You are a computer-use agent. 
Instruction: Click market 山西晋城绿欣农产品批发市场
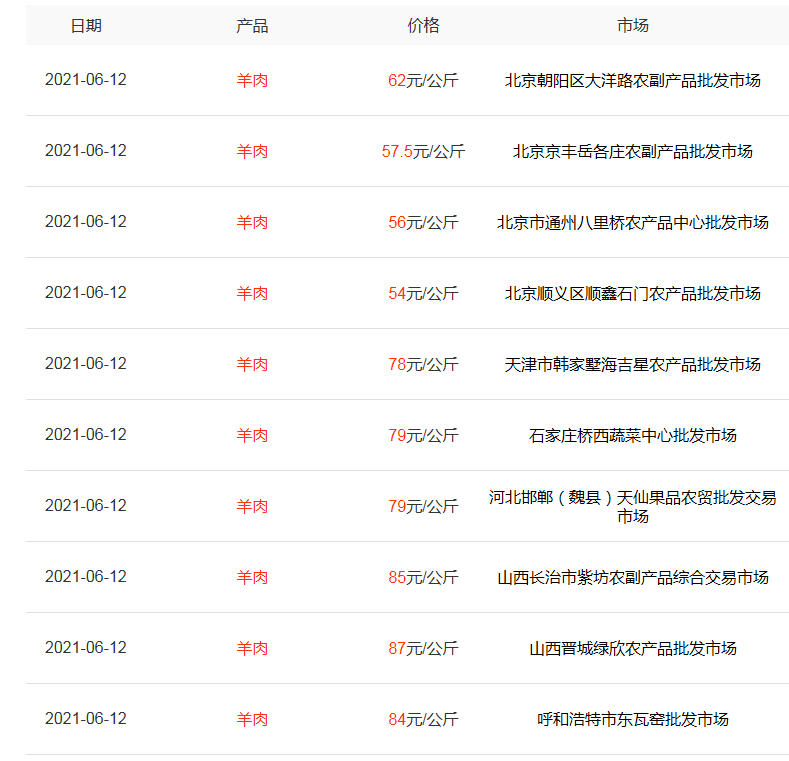pos(633,648)
